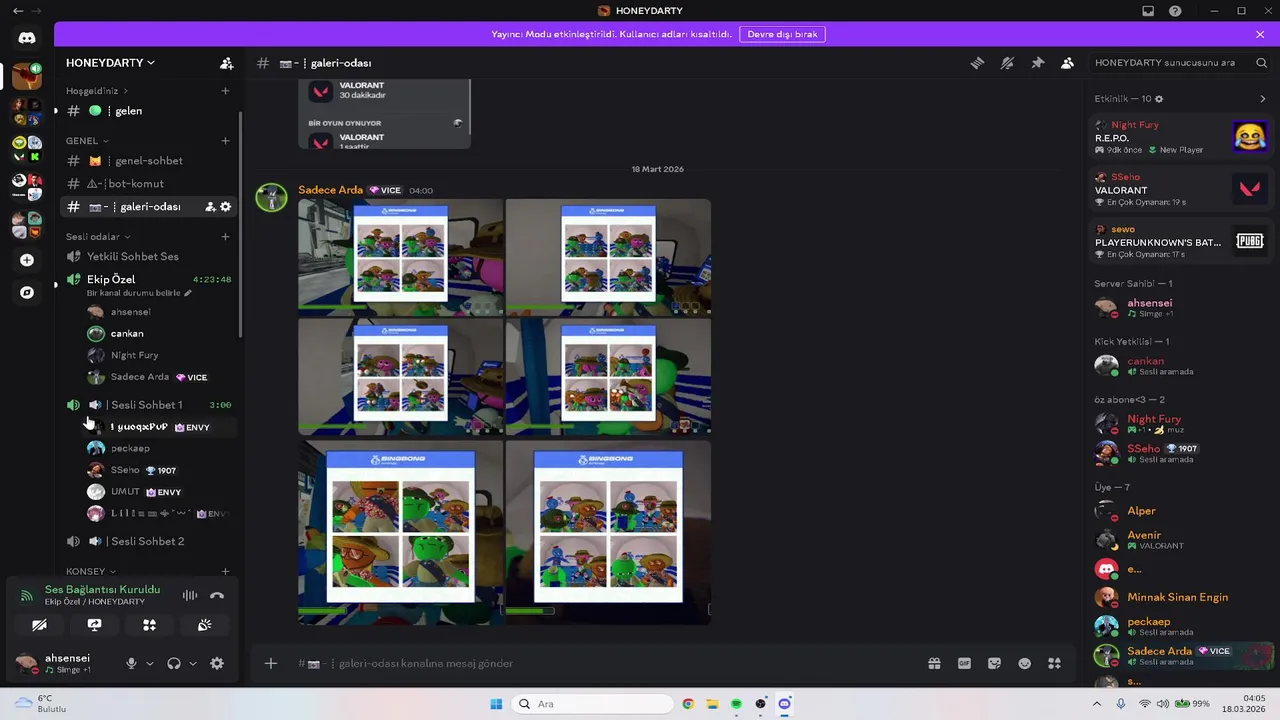Open the soundboard icon in voice panel

coord(204,625)
